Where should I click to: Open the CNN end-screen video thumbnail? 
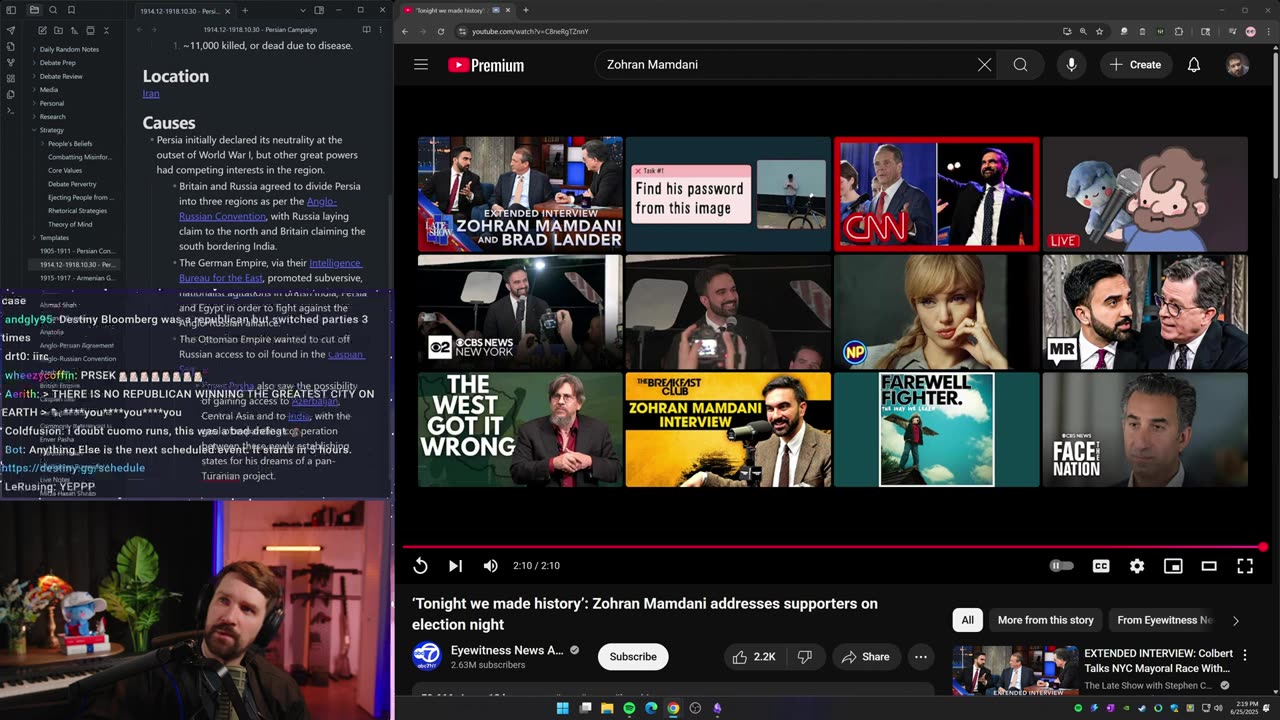(x=937, y=194)
